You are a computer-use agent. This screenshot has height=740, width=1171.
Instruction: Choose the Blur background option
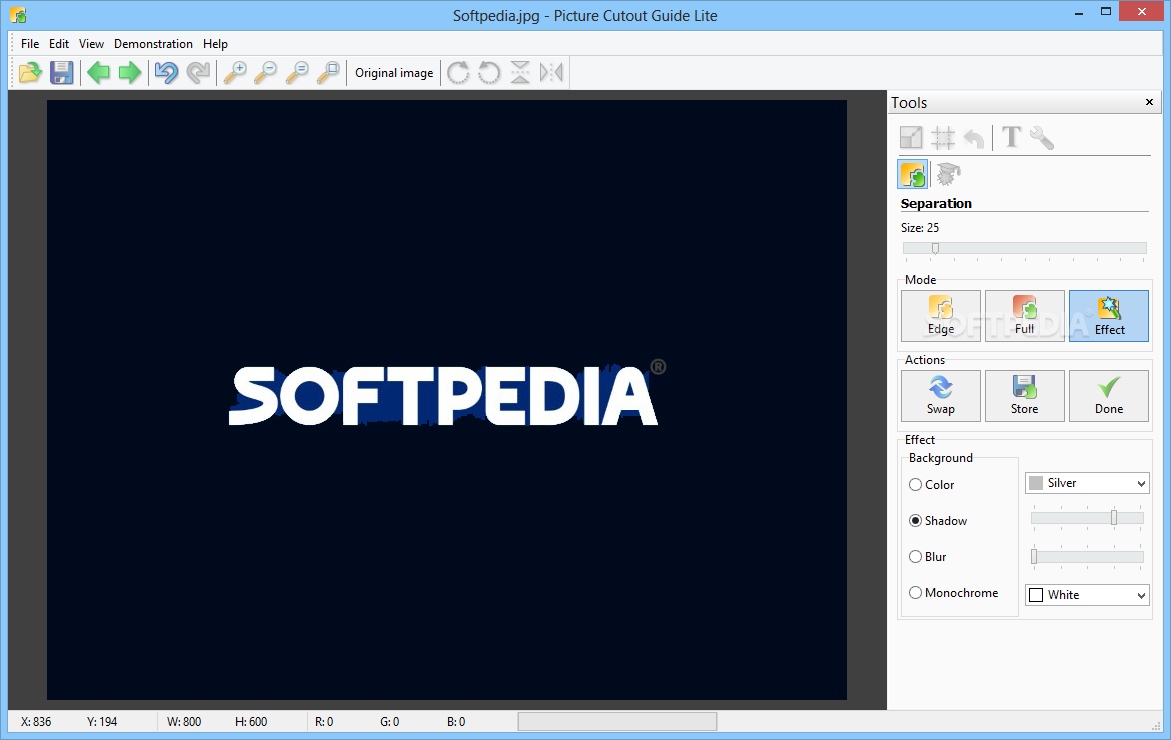click(915, 556)
